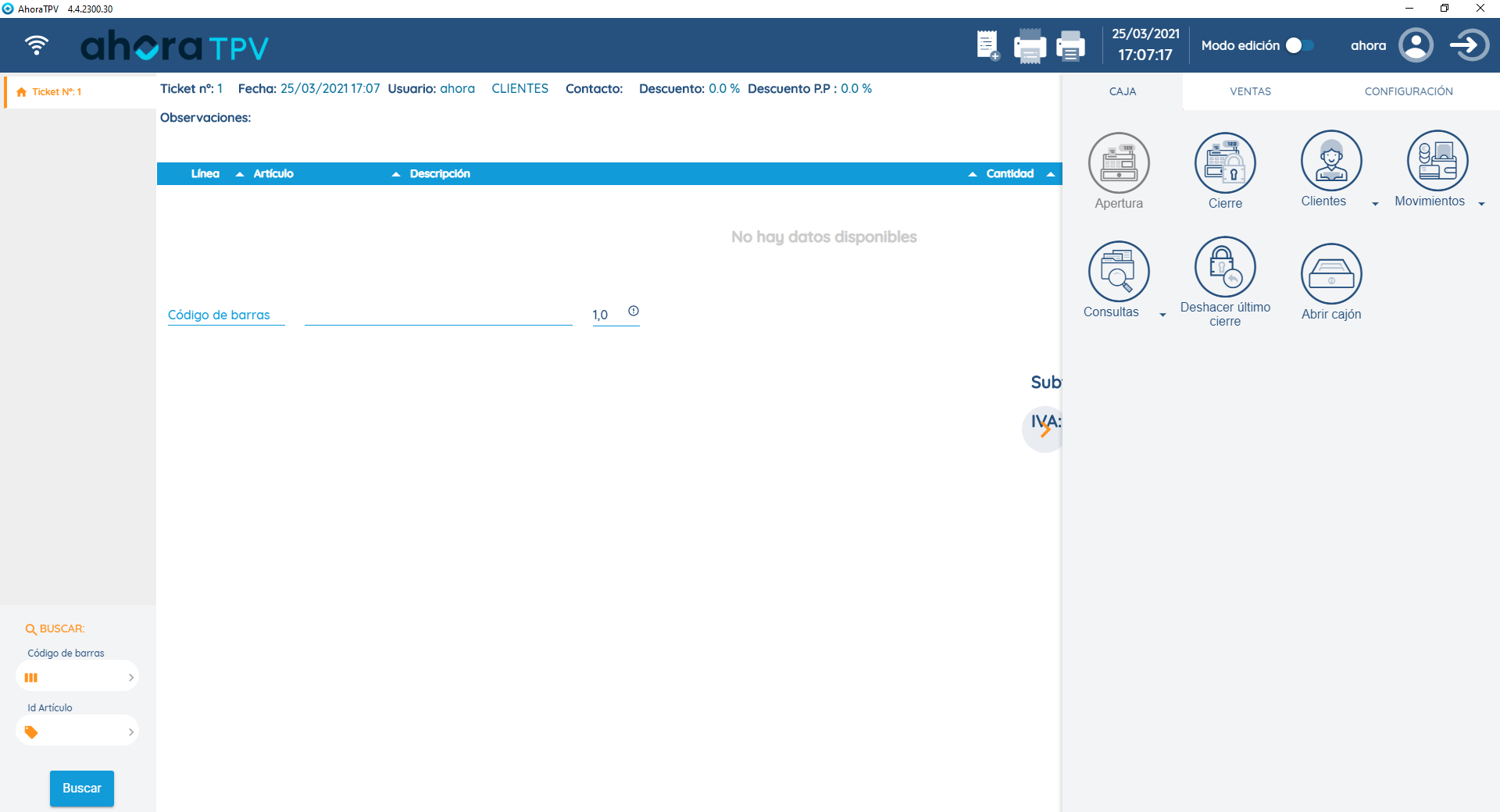Click the new ticket icon in header
Image resolution: width=1500 pixels, height=812 pixels.
click(x=987, y=45)
